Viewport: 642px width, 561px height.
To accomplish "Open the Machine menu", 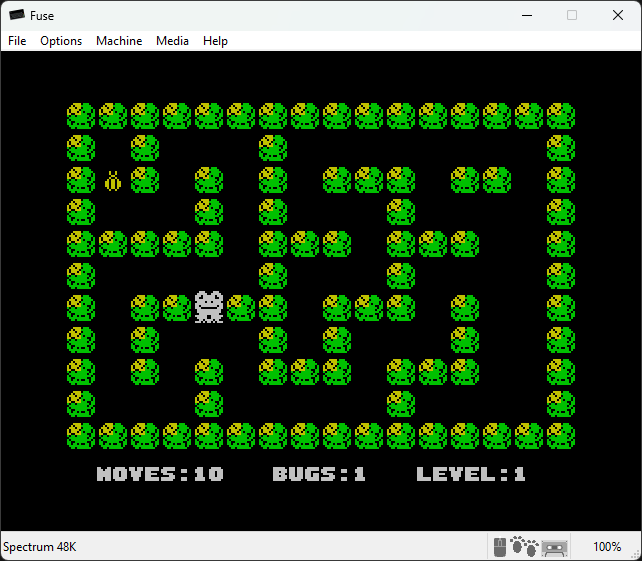I will [119, 41].
